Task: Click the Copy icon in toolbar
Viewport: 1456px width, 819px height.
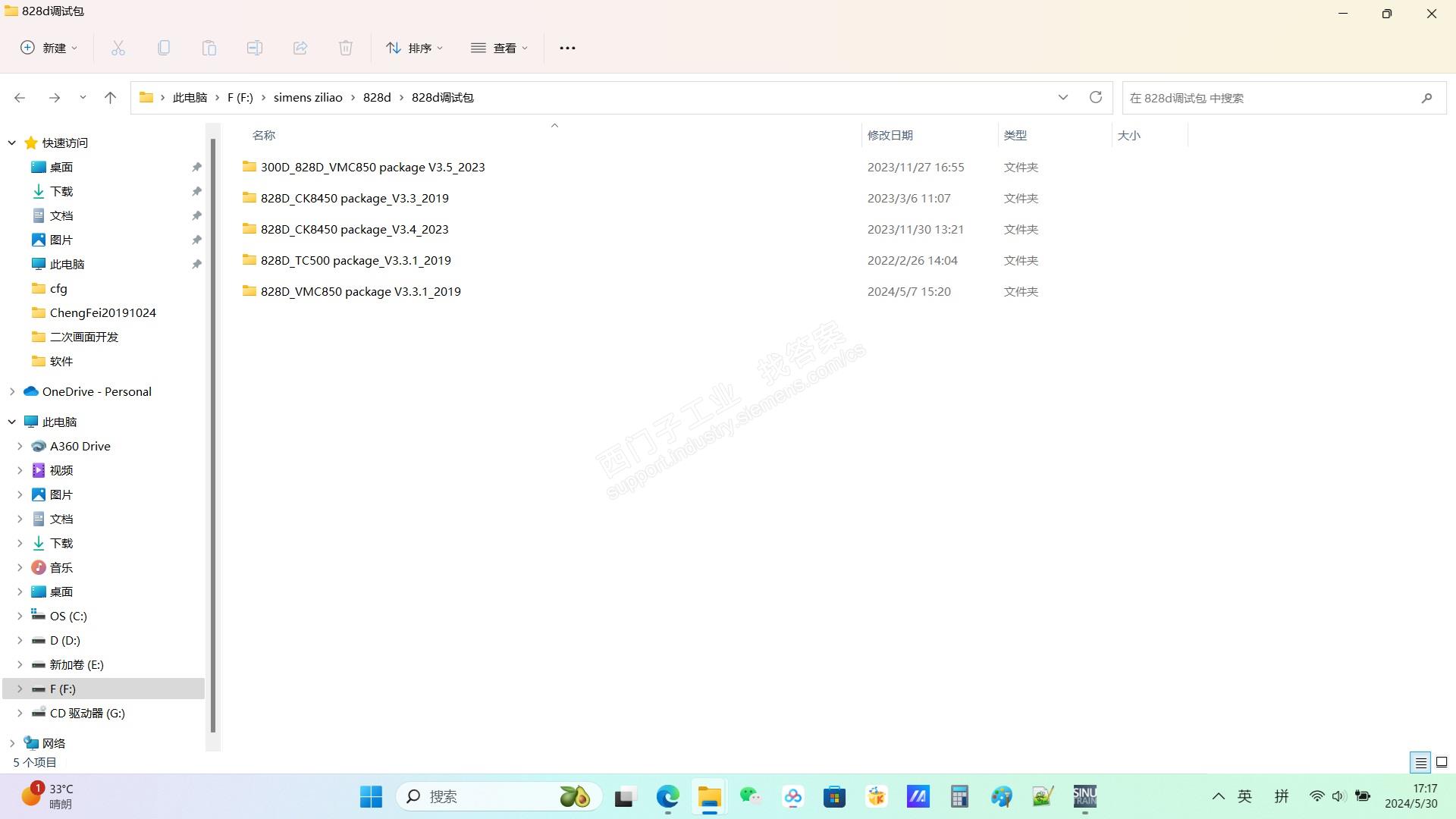Action: (164, 48)
